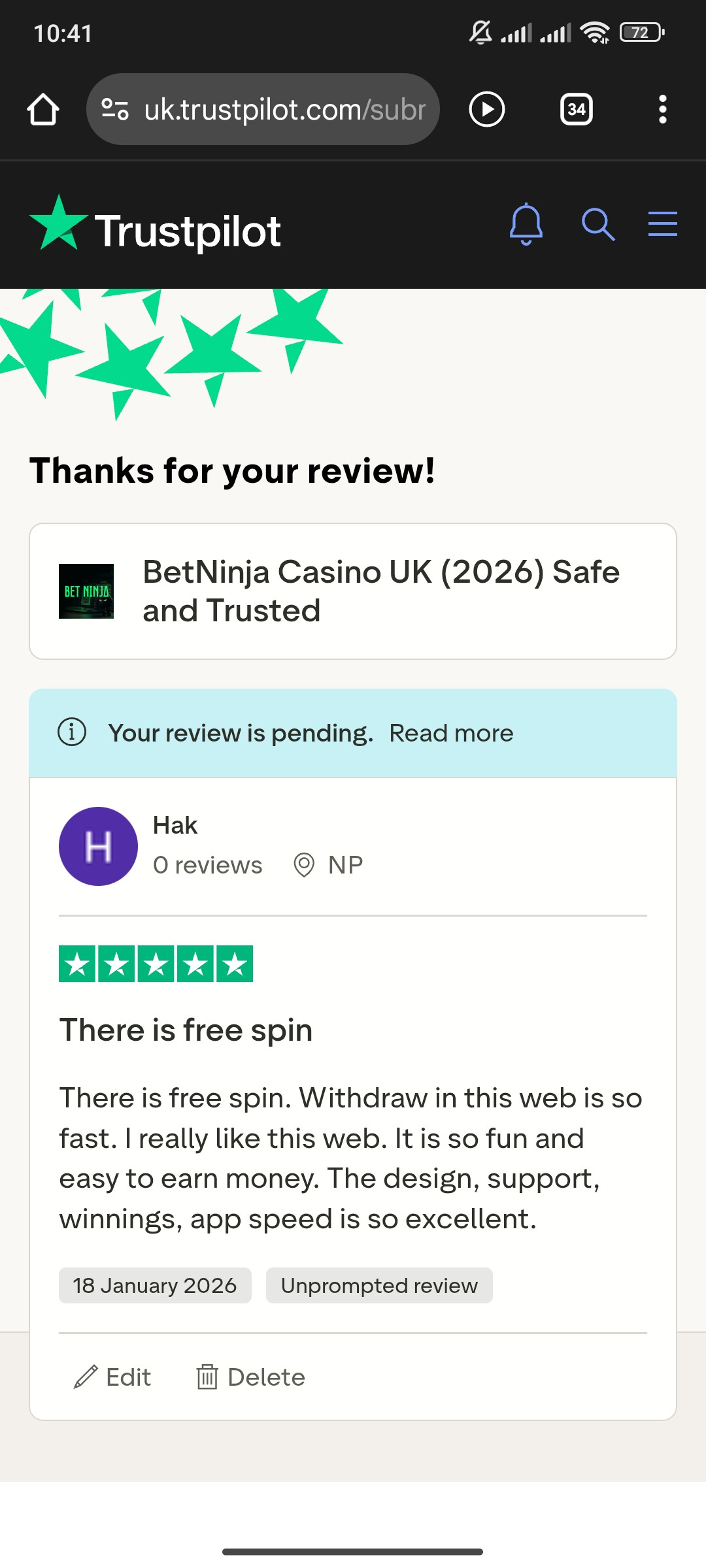Go to the Trustpilot logo homepage

[x=156, y=229]
